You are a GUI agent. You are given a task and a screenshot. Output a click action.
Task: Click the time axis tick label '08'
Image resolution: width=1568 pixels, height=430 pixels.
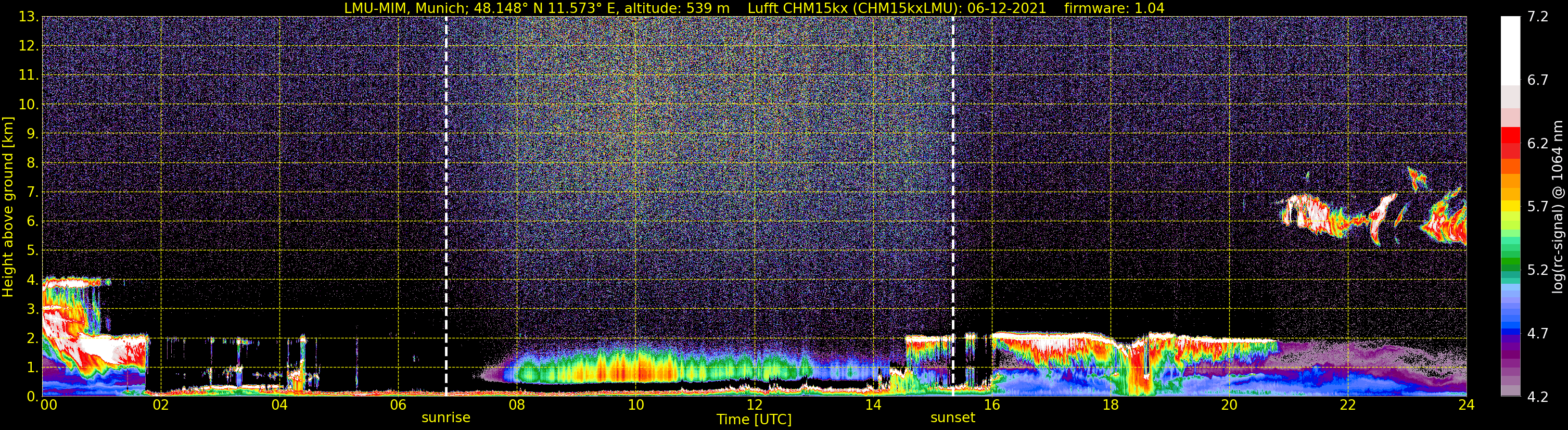pos(517,405)
